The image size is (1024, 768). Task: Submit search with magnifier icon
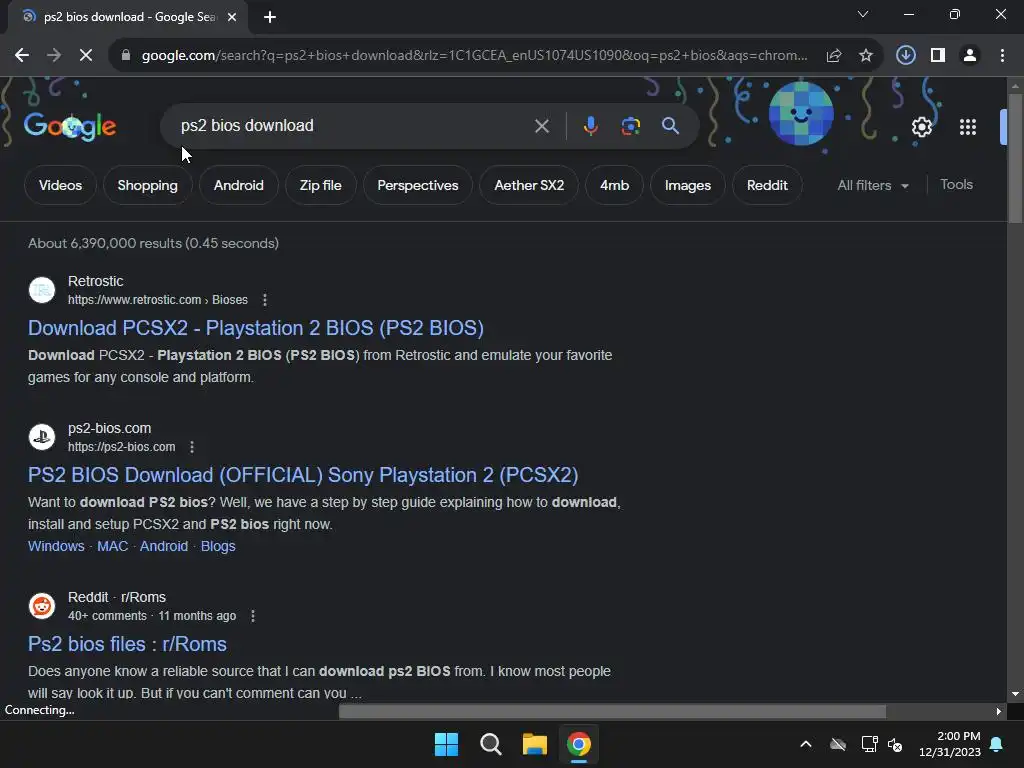(x=671, y=126)
